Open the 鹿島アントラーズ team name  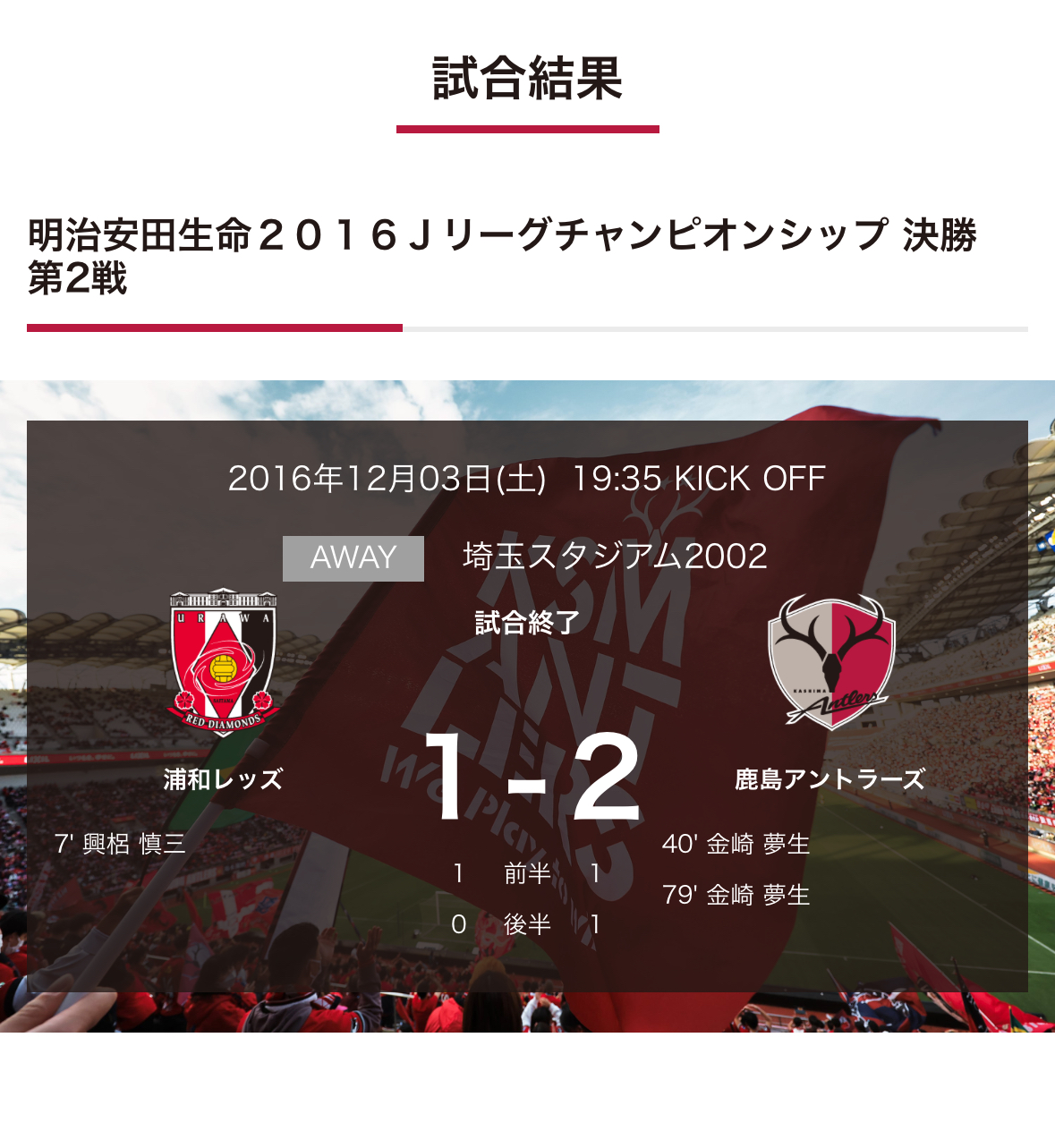pos(830,779)
